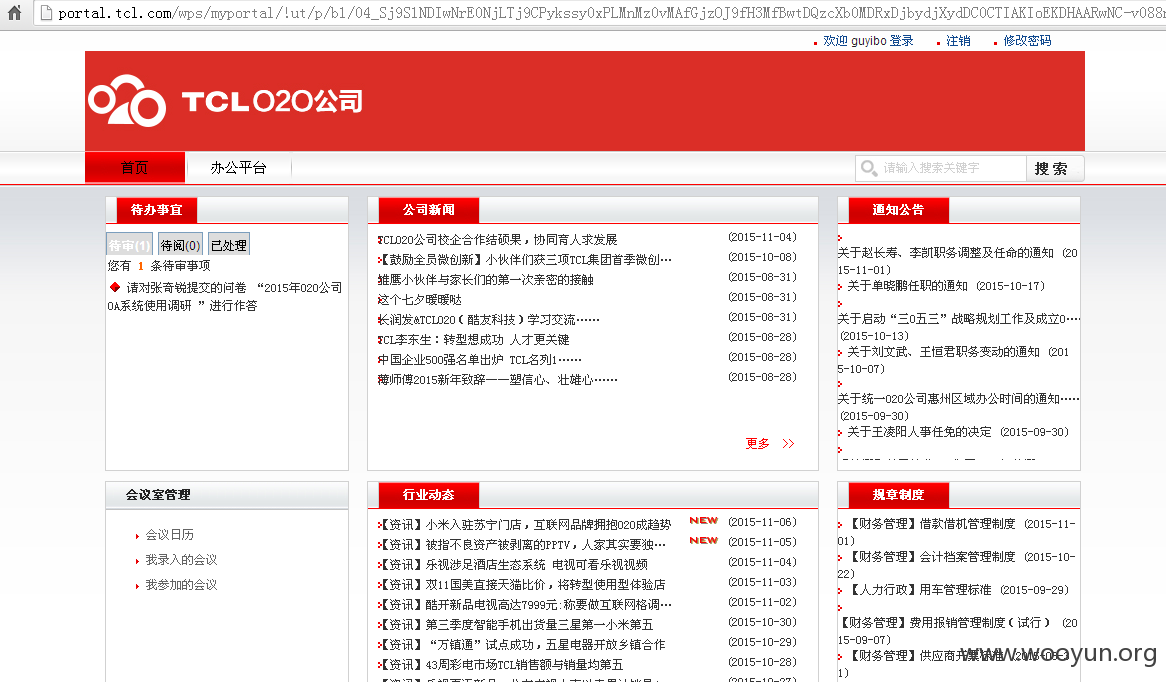Open 乐视涉足酒店生态系统 news

pyautogui.click(x=513, y=565)
